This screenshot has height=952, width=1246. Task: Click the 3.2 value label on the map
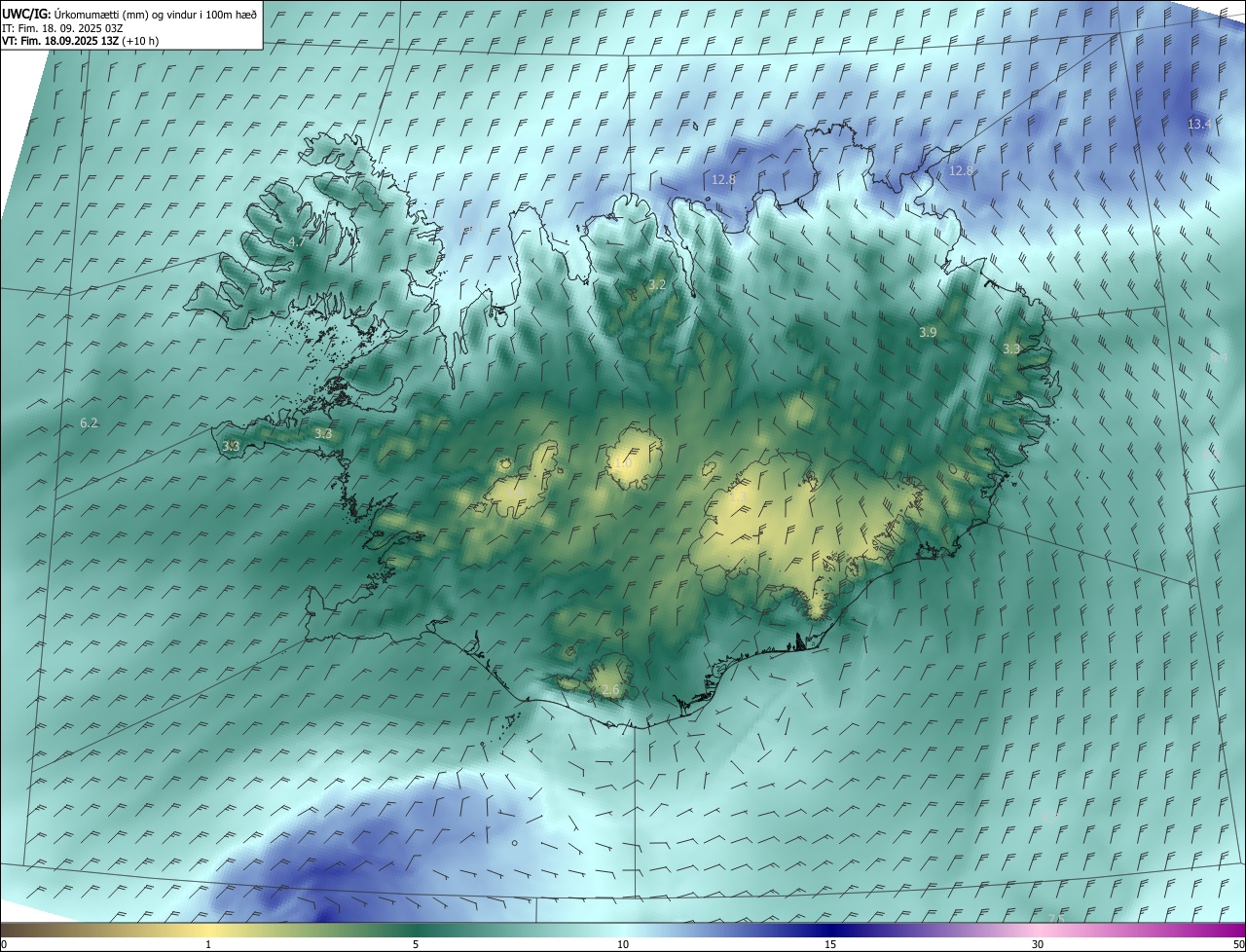657,285
